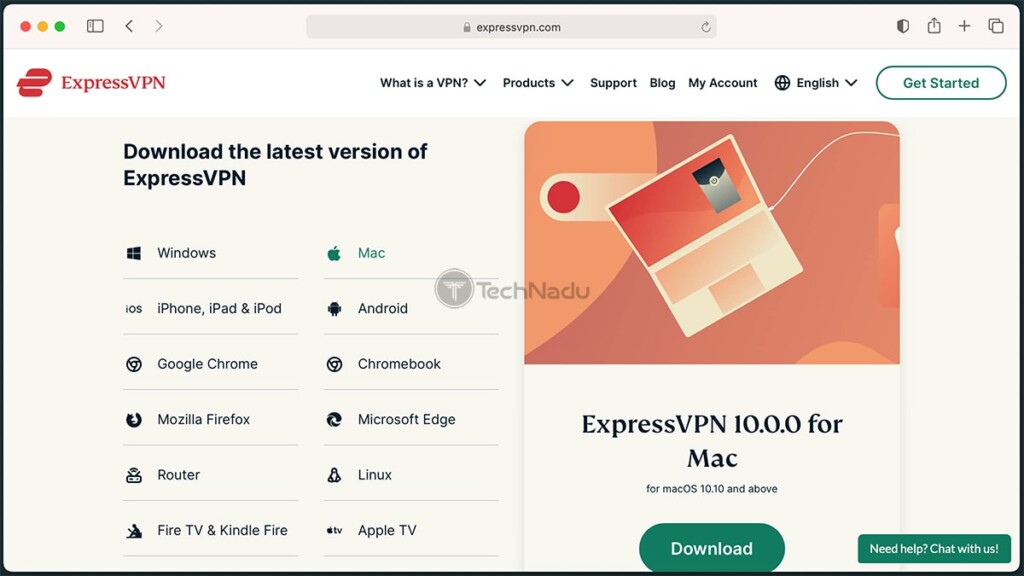Open the Need help? Chat with us! button

coord(934,549)
